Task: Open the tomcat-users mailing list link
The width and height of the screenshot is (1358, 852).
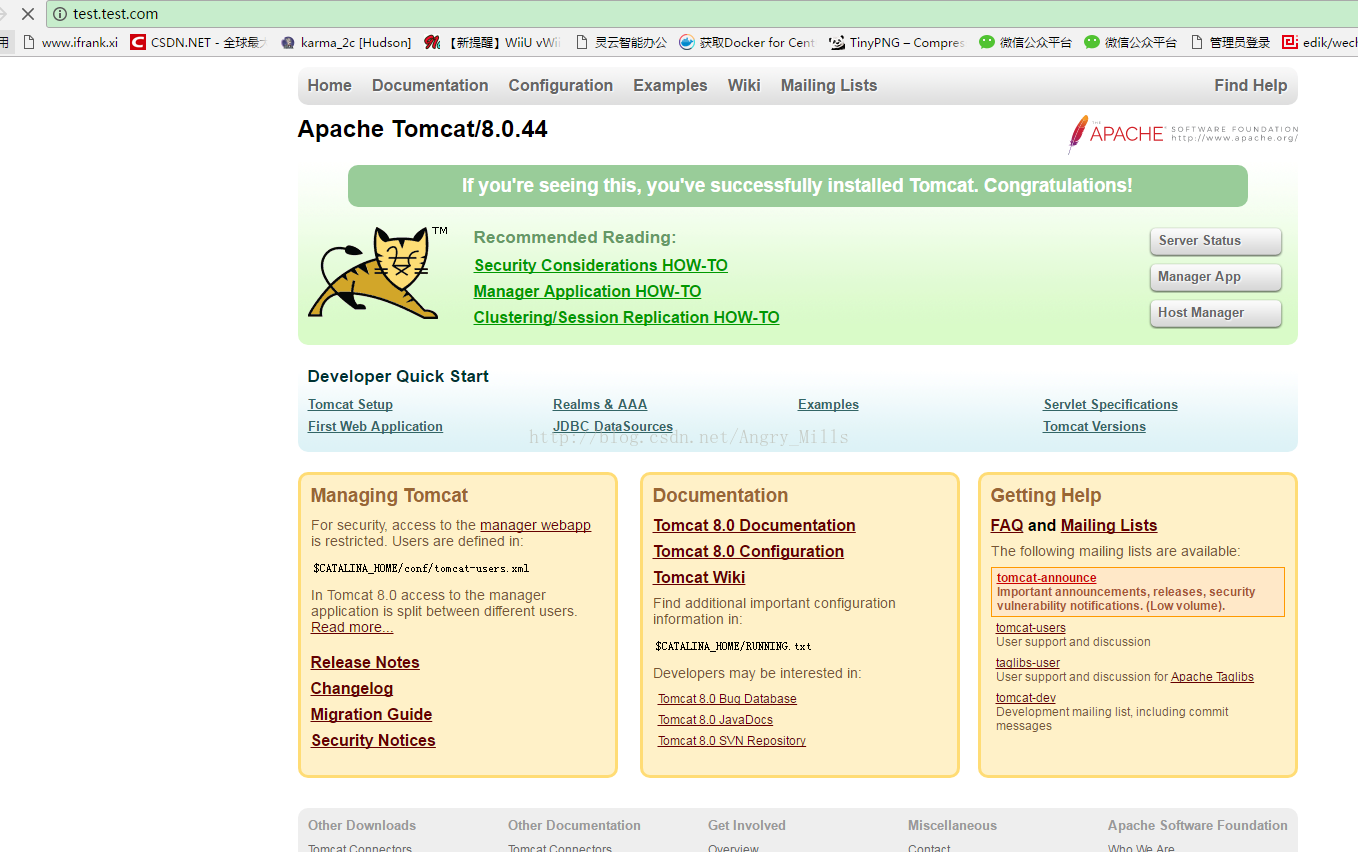Action: pyautogui.click(x=1031, y=628)
